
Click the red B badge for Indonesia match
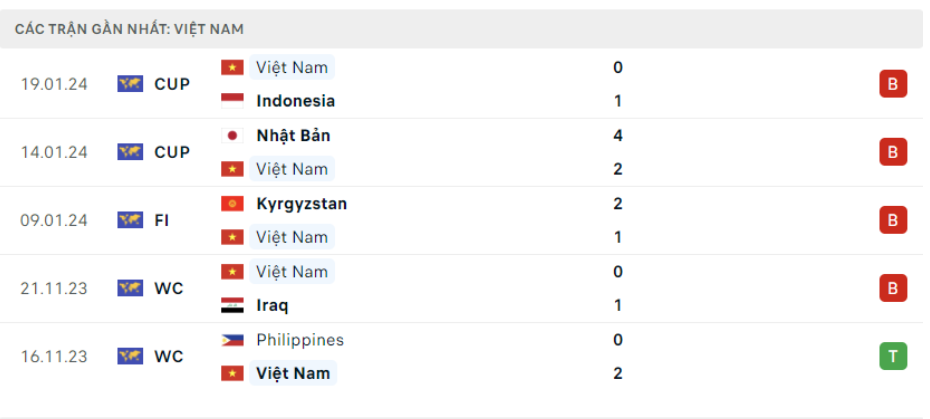tap(893, 84)
